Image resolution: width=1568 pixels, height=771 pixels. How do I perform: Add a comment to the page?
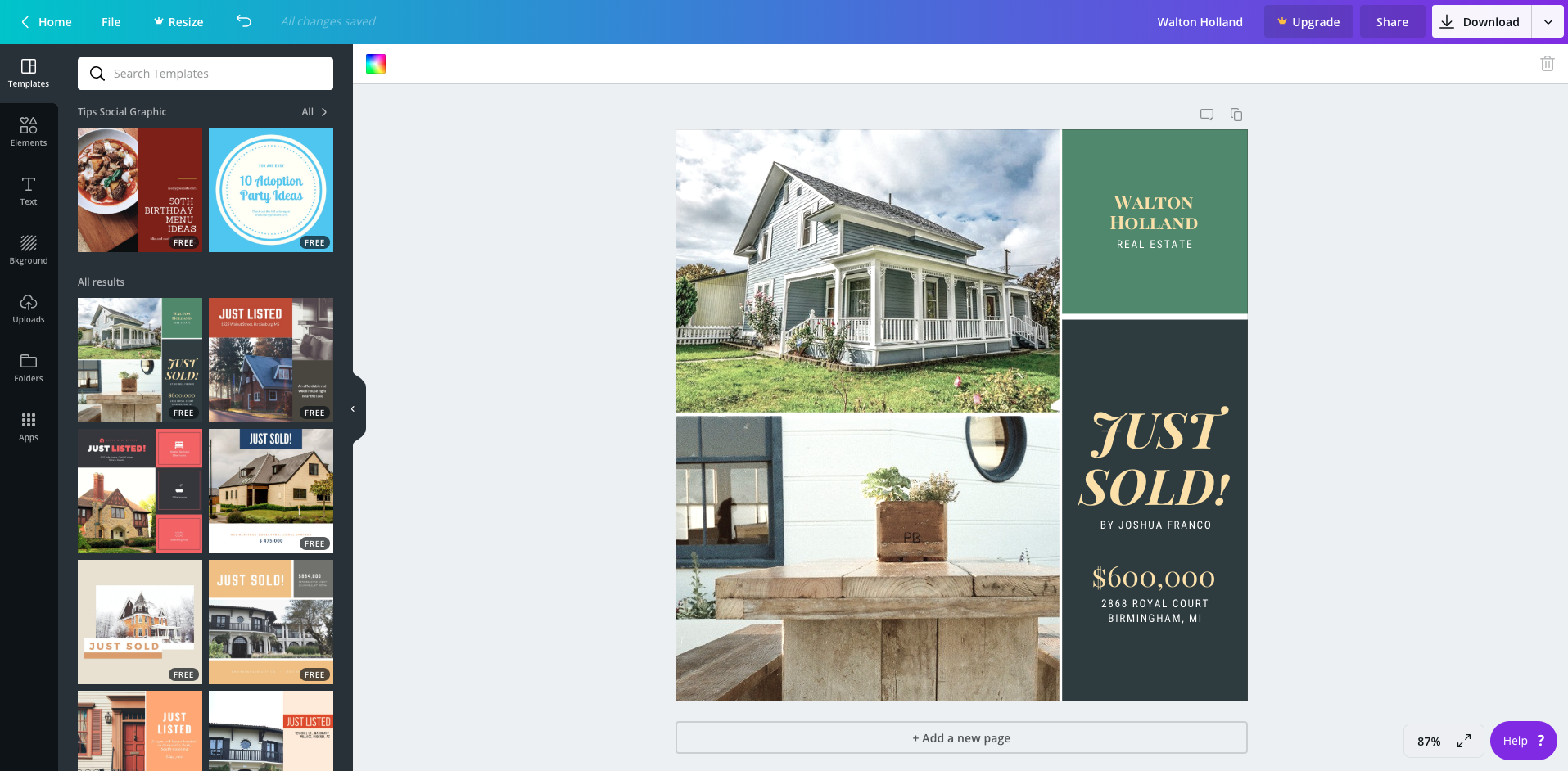coord(1206,115)
